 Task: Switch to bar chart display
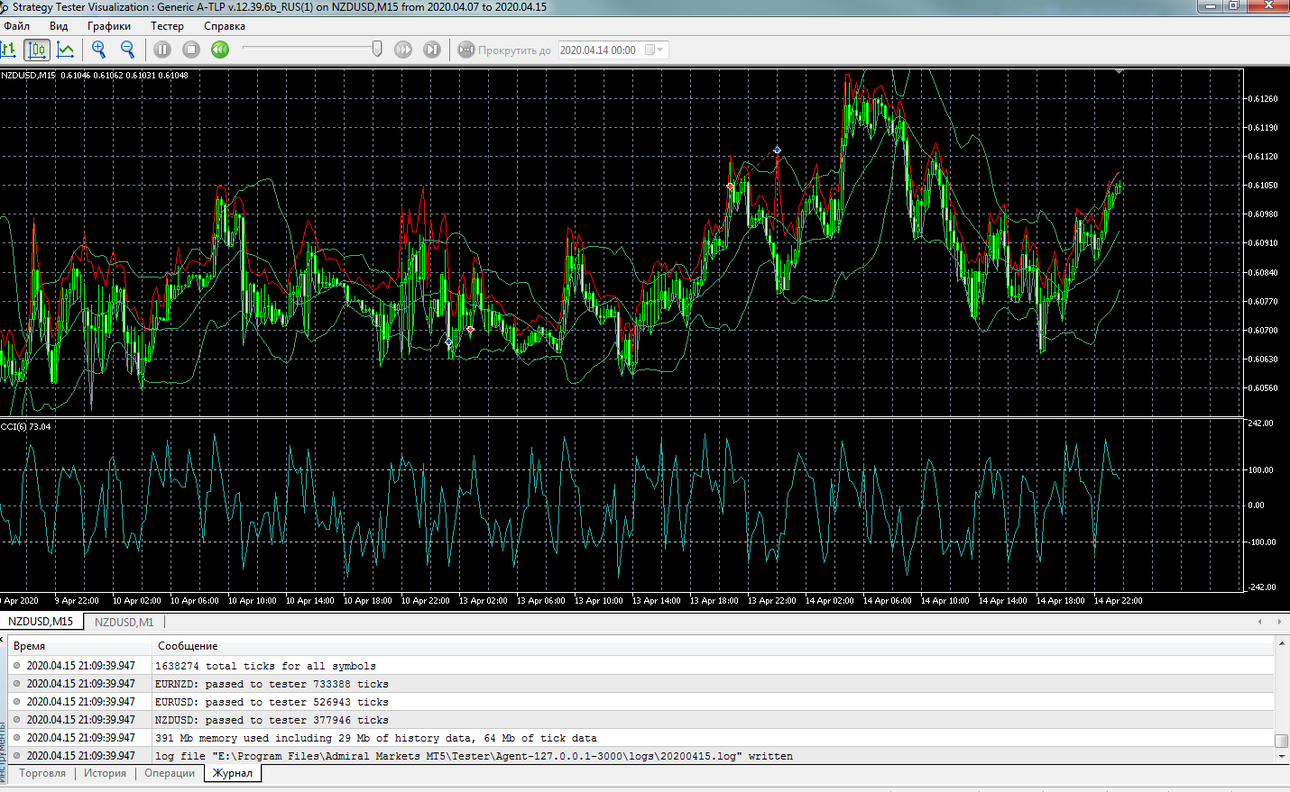pyautogui.click(x=8, y=49)
